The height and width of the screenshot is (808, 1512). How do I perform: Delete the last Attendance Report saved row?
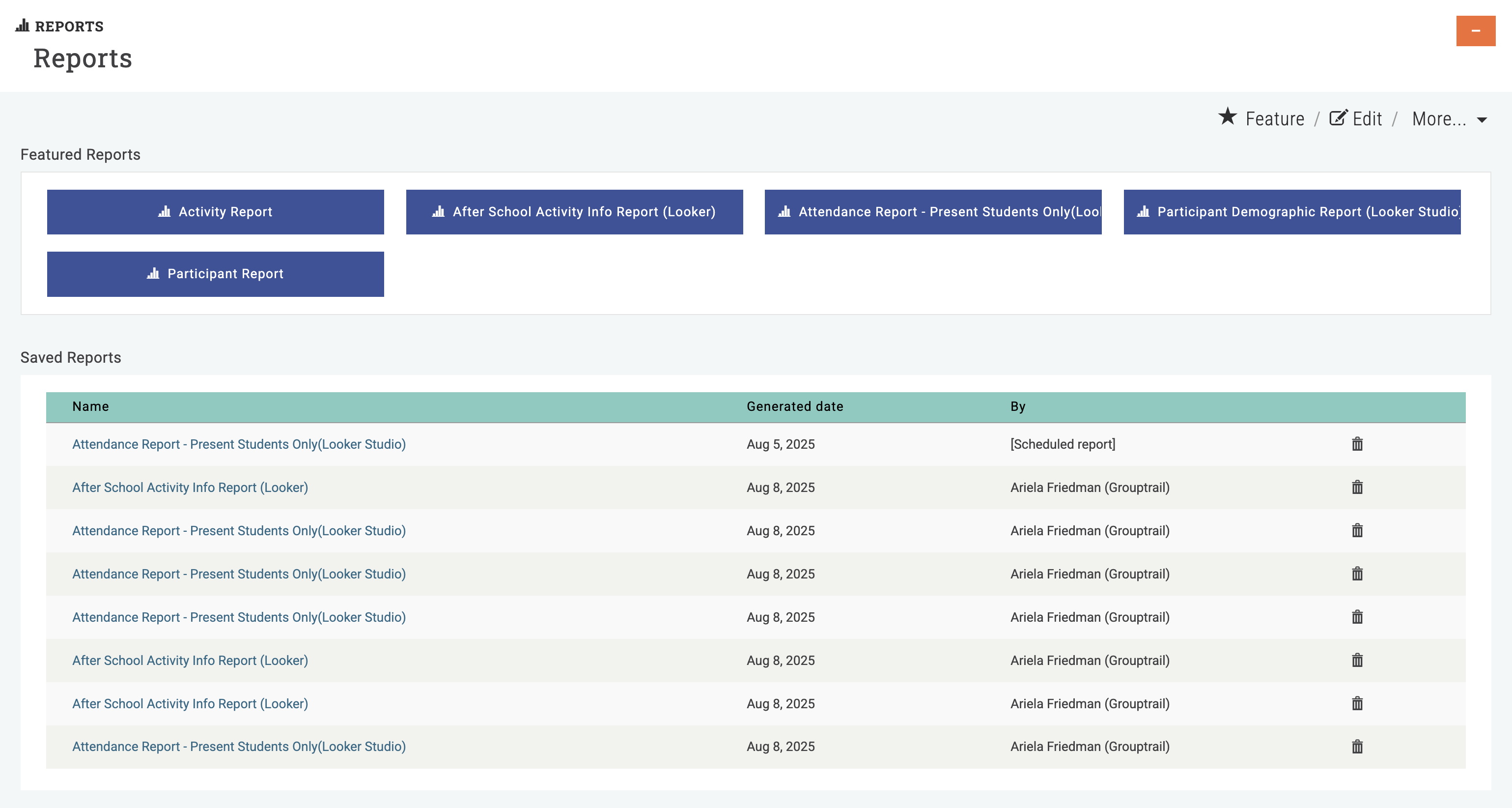click(1357, 747)
